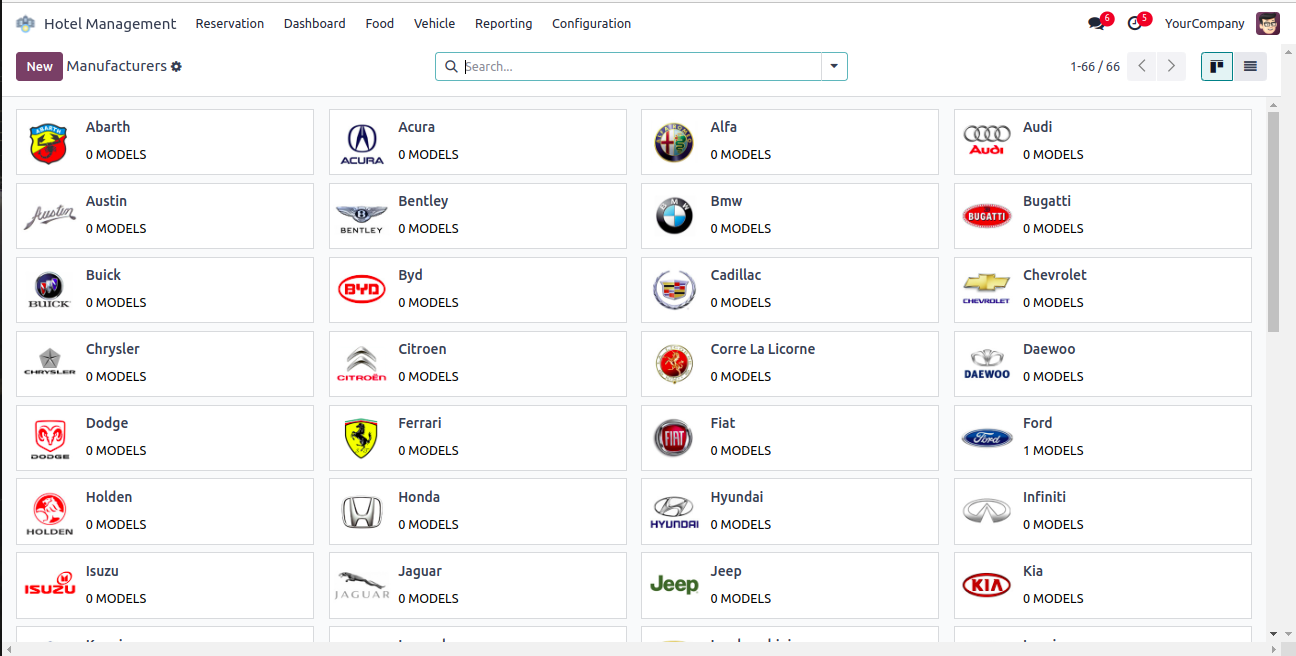This screenshot has width=1296, height=656.
Task: Go to the next page arrow
Action: point(1171,67)
